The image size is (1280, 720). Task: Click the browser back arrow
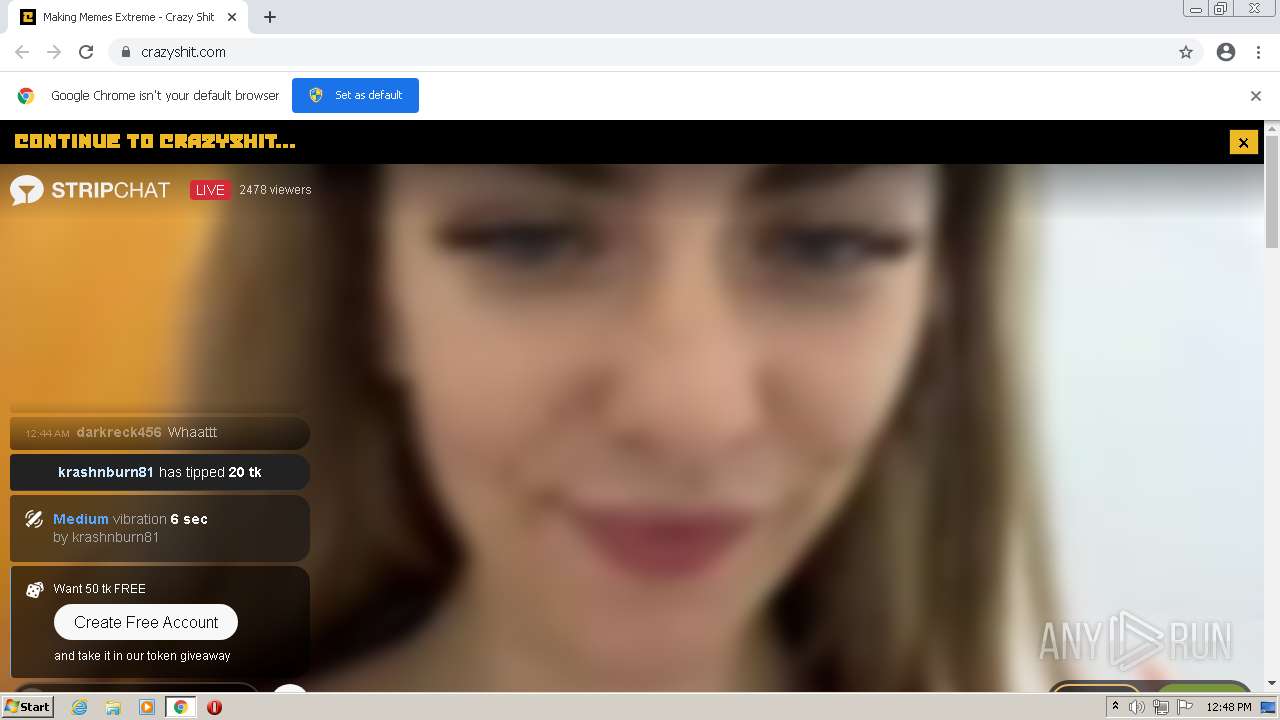[22, 52]
